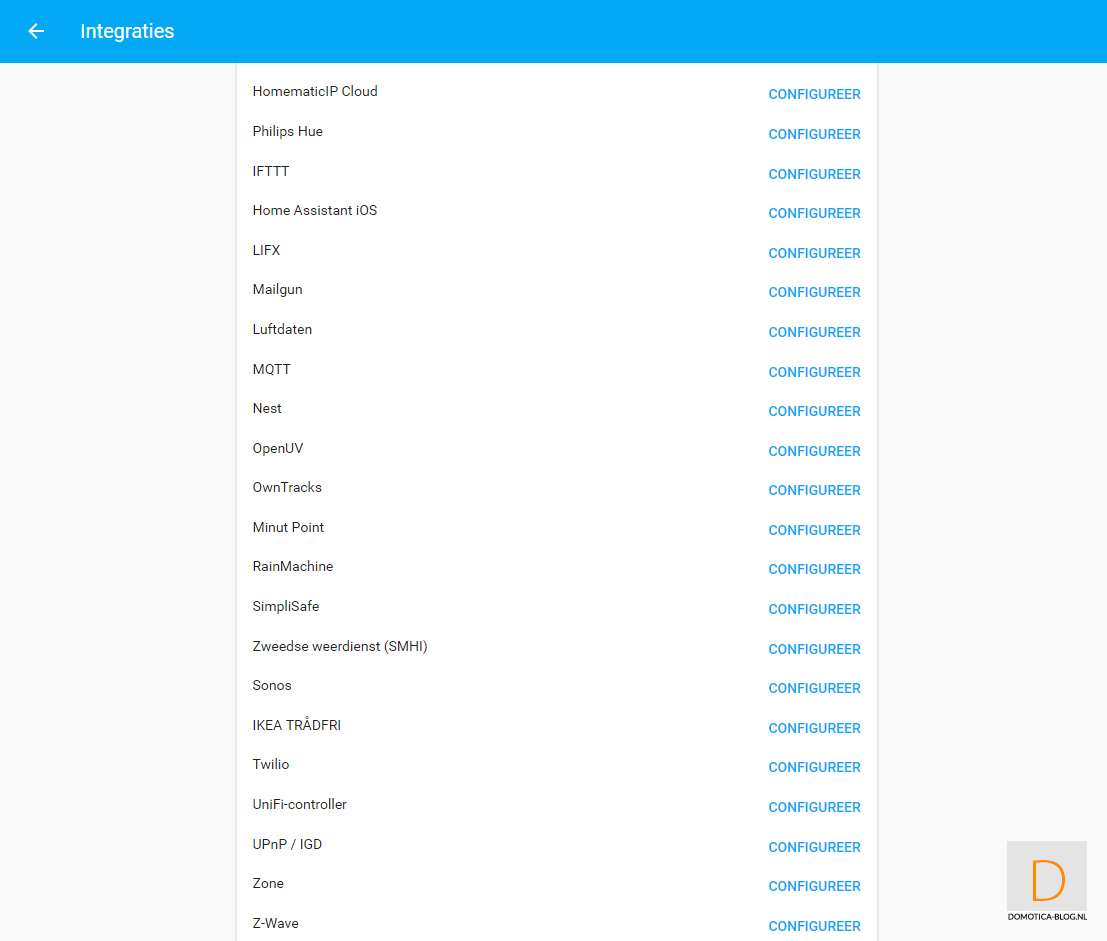The width and height of the screenshot is (1107, 941).
Task: Click Configureer for Mailgun
Action: tap(814, 292)
